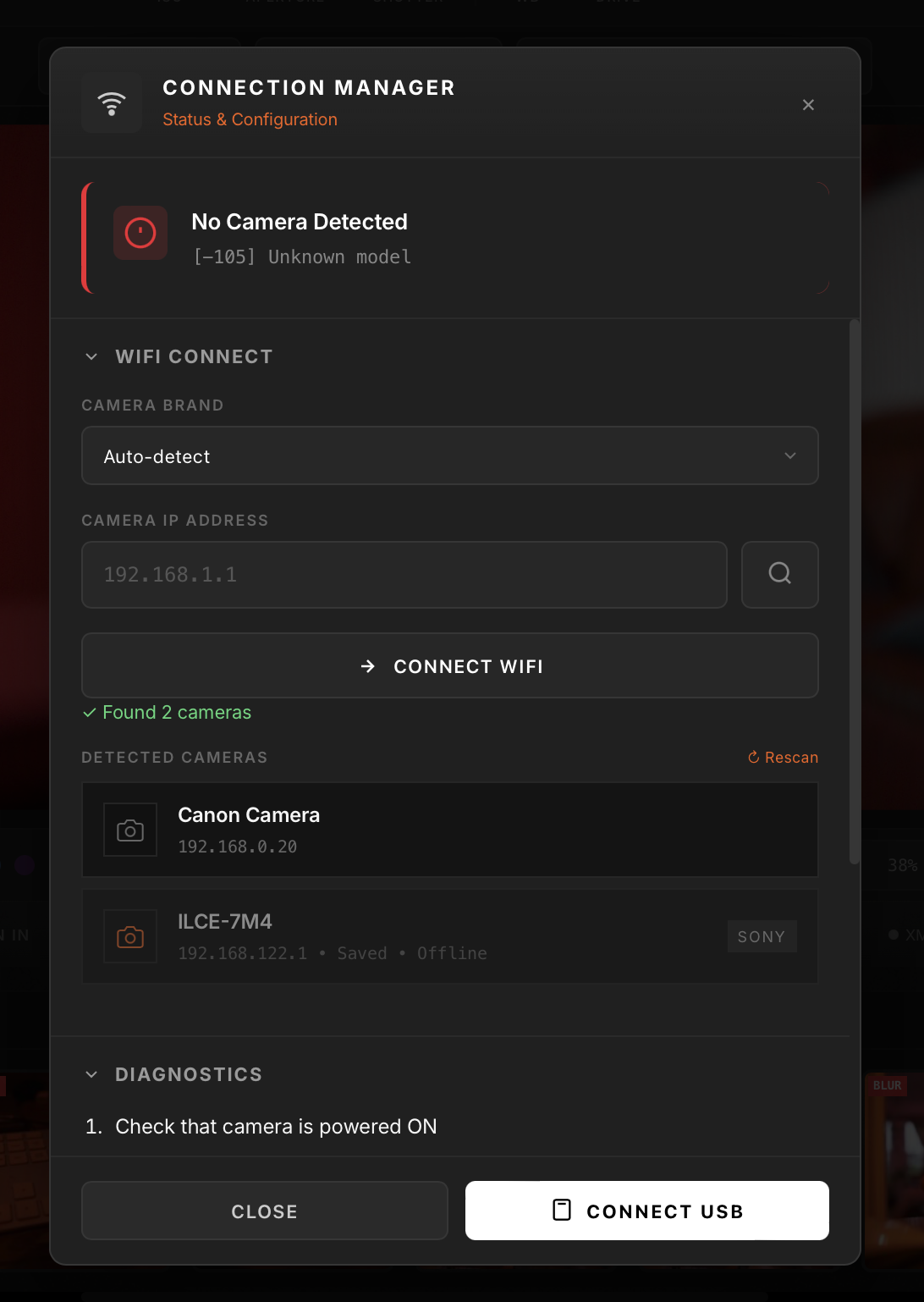Screen dimensions: 924x1302
Task: Click the No Camera Detected banner
Action: 455,238
